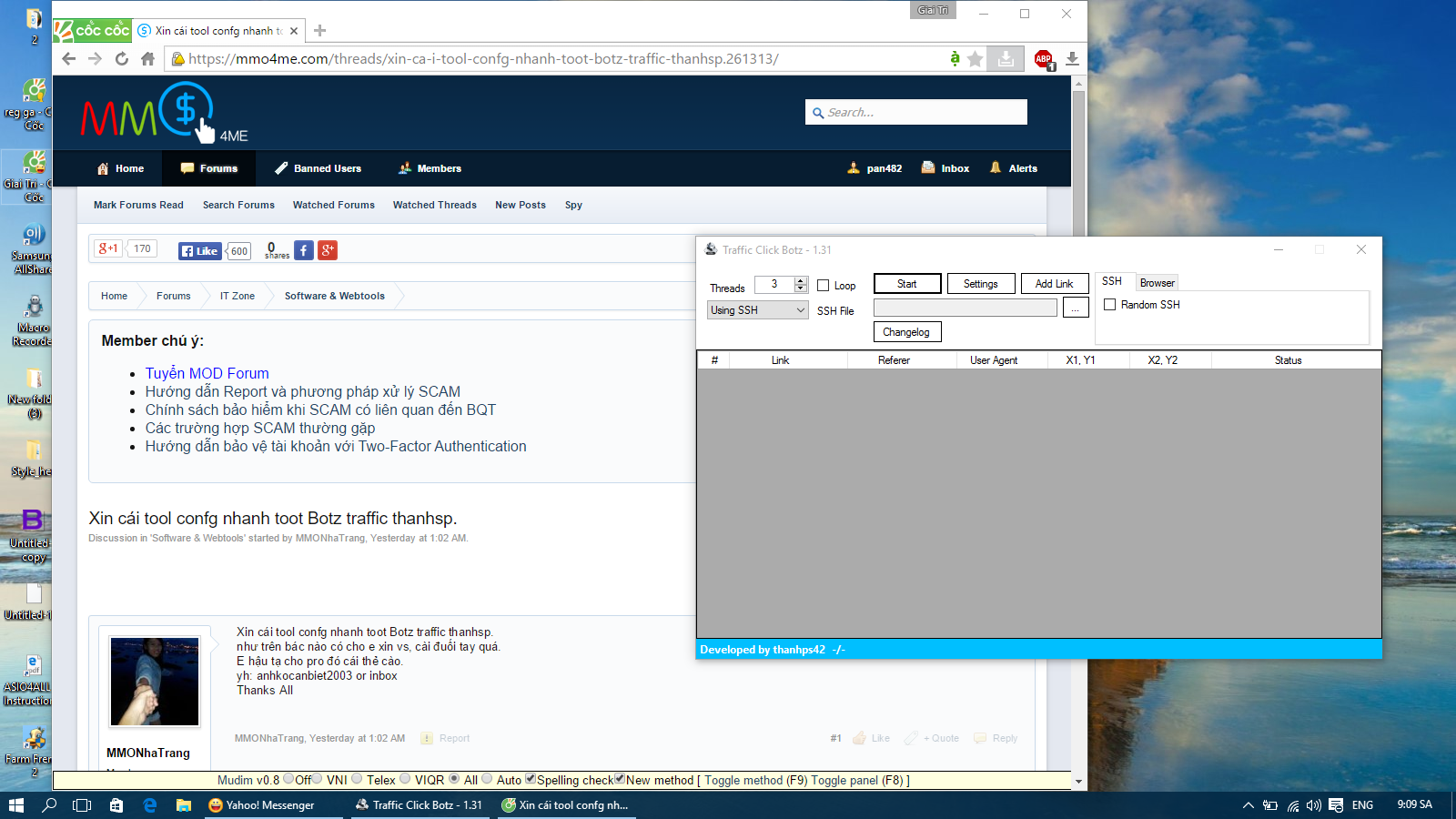Open the Windows Start menu
Viewport: 1456px width, 819px height.
click(x=15, y=805)
